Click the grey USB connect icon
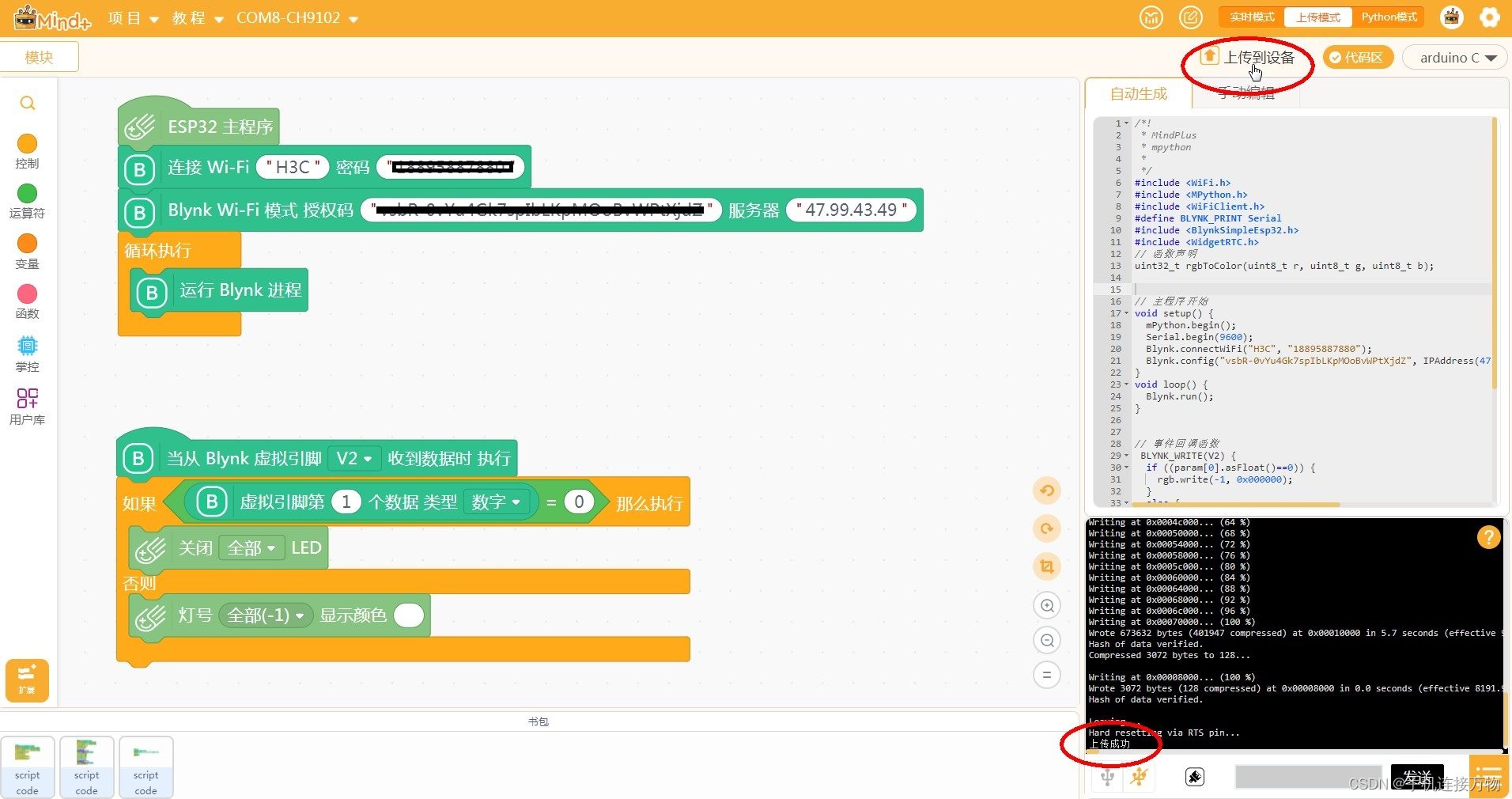 [1107, 777]
